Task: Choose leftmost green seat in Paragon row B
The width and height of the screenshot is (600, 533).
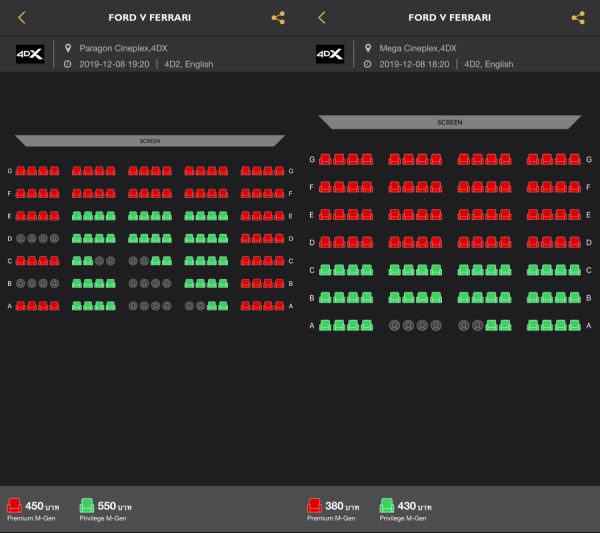Action: coord(77,284)
